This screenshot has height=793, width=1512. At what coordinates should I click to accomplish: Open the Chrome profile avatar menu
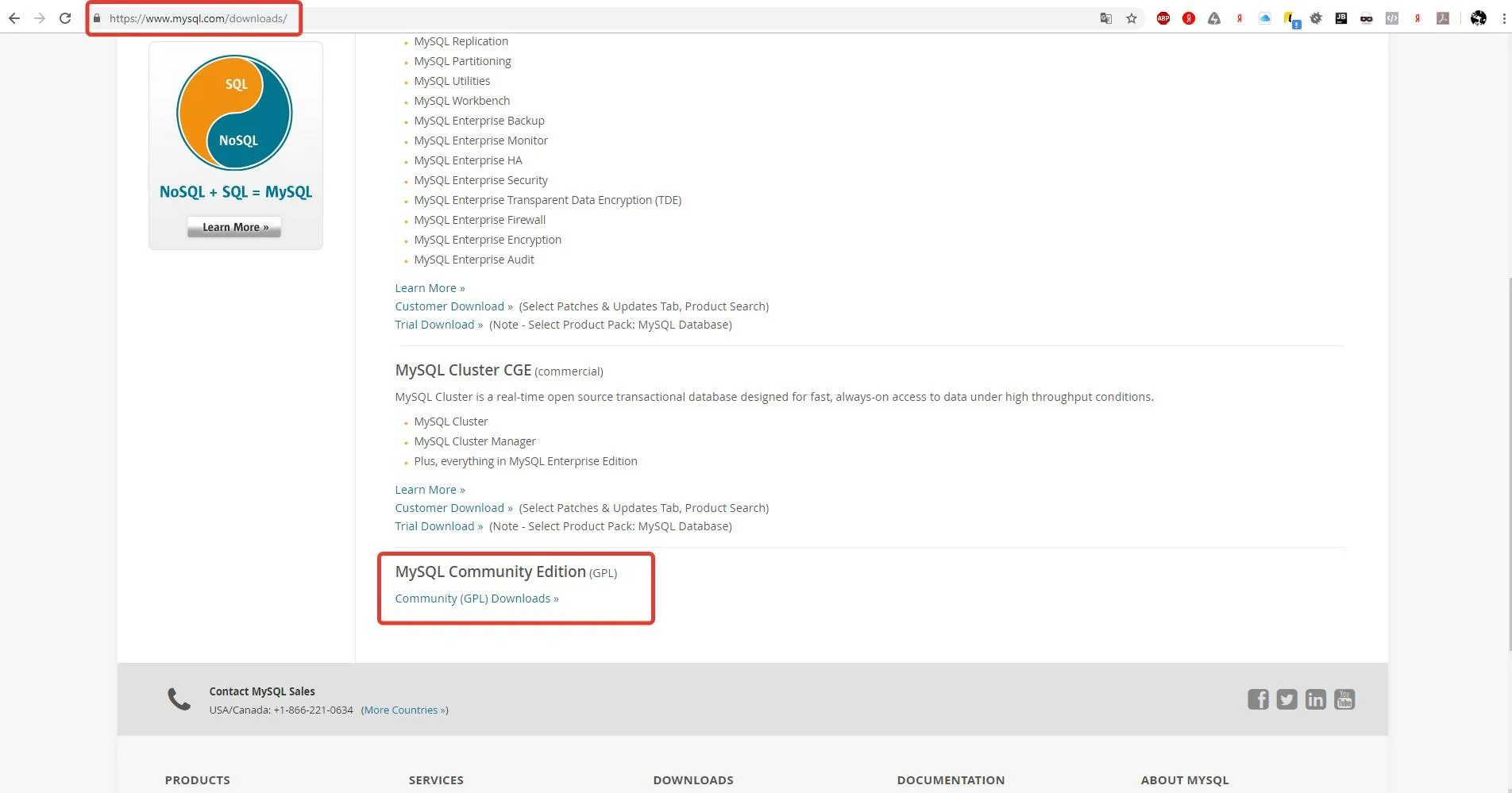point(1478,18)
